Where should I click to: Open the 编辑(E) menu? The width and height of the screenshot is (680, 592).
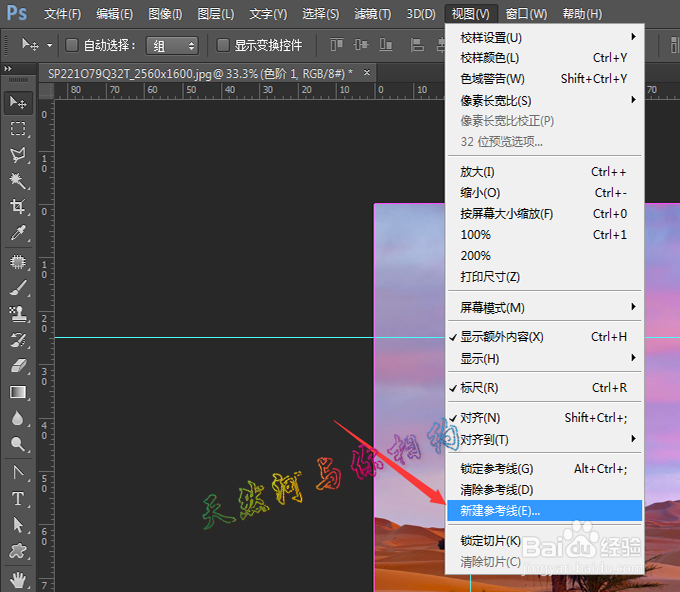tap(114, 14)
